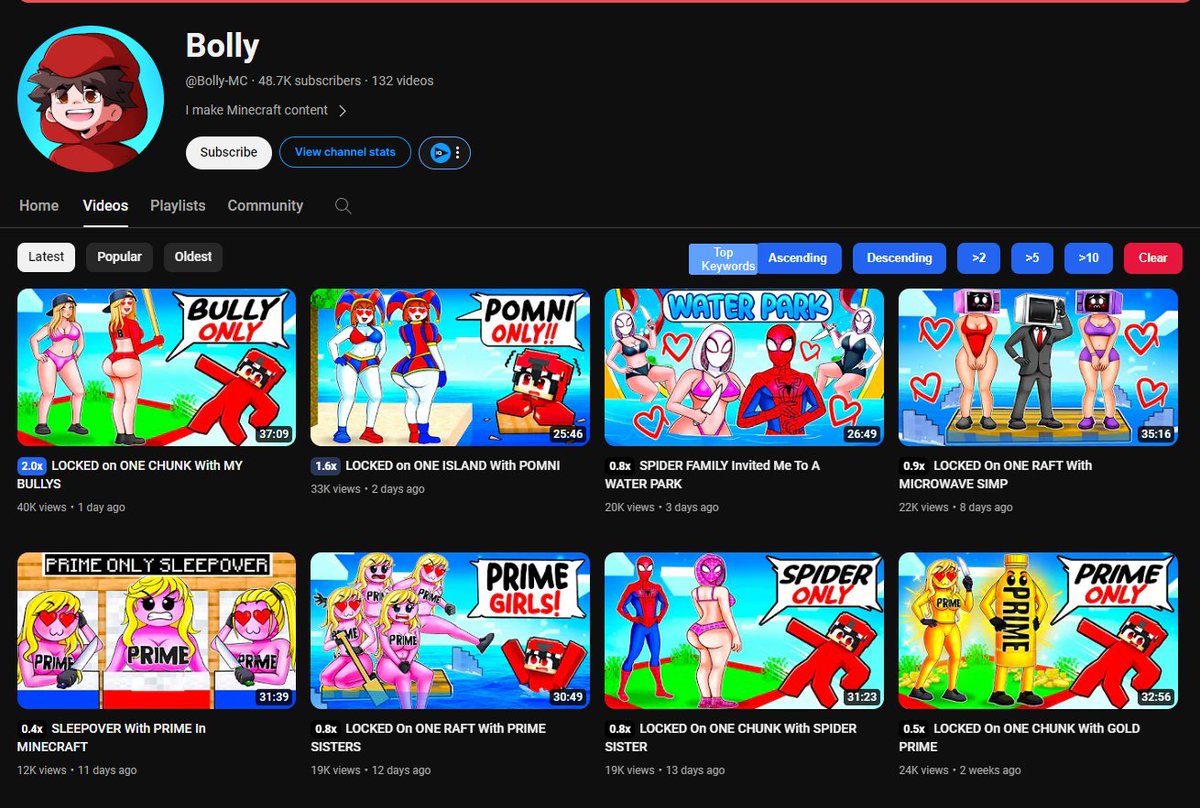Sort multipliers Ascending
The height and width of the screenshot is (808, 1200).
click(x=798, y=258)
